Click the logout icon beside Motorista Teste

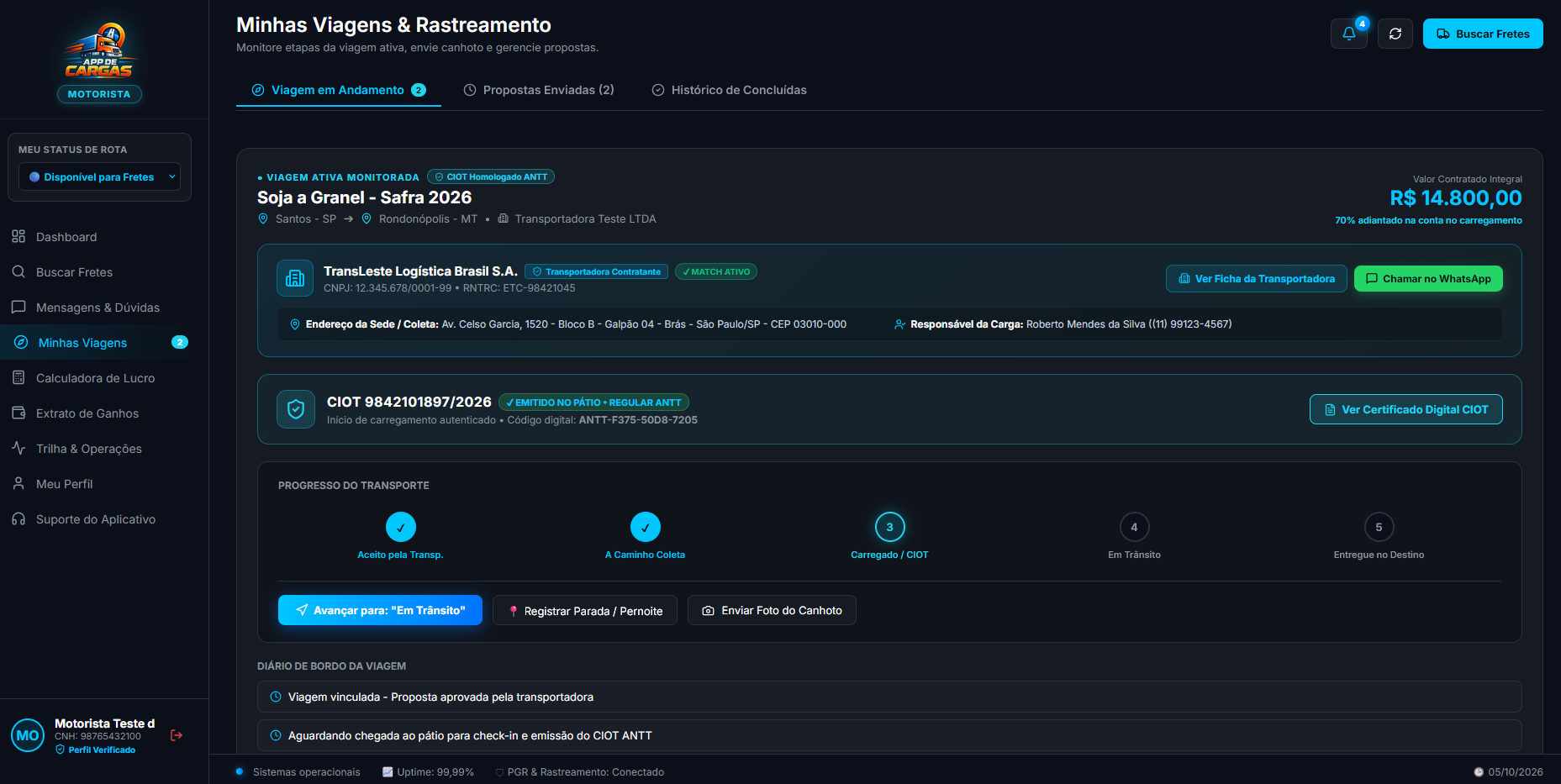coord(177,735)
